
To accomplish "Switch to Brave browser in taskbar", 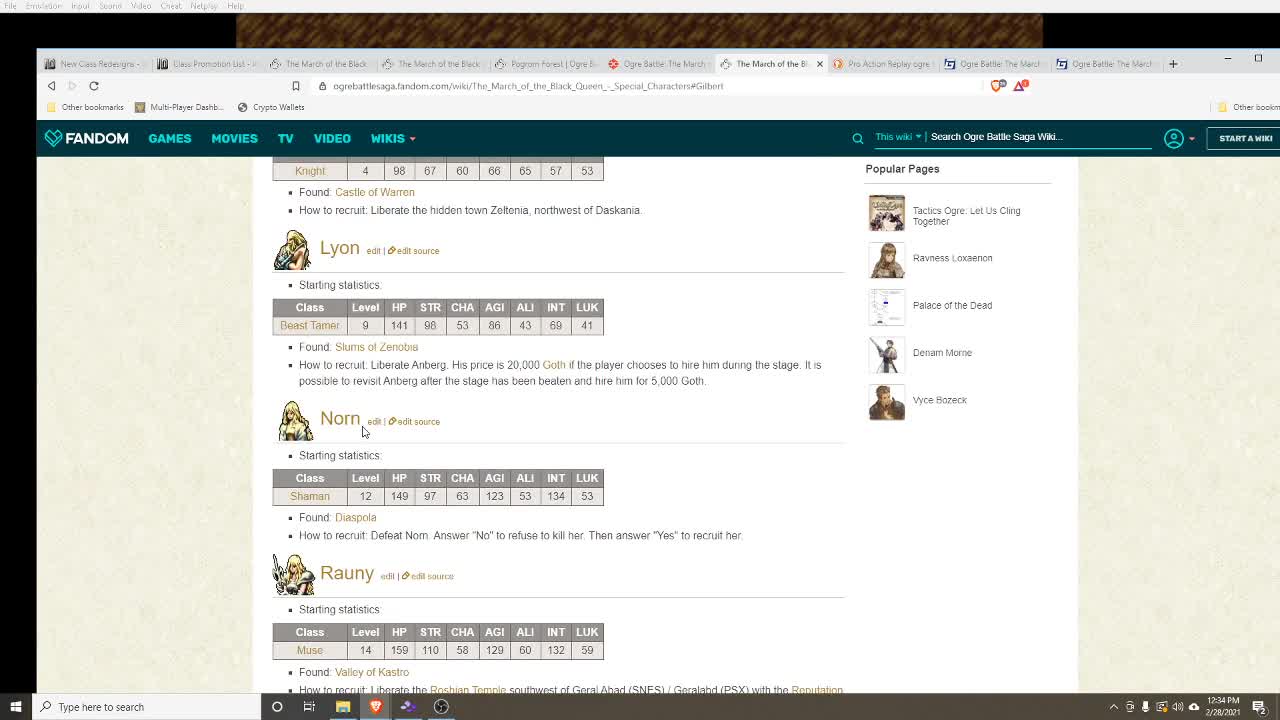I will click(376, 707).
